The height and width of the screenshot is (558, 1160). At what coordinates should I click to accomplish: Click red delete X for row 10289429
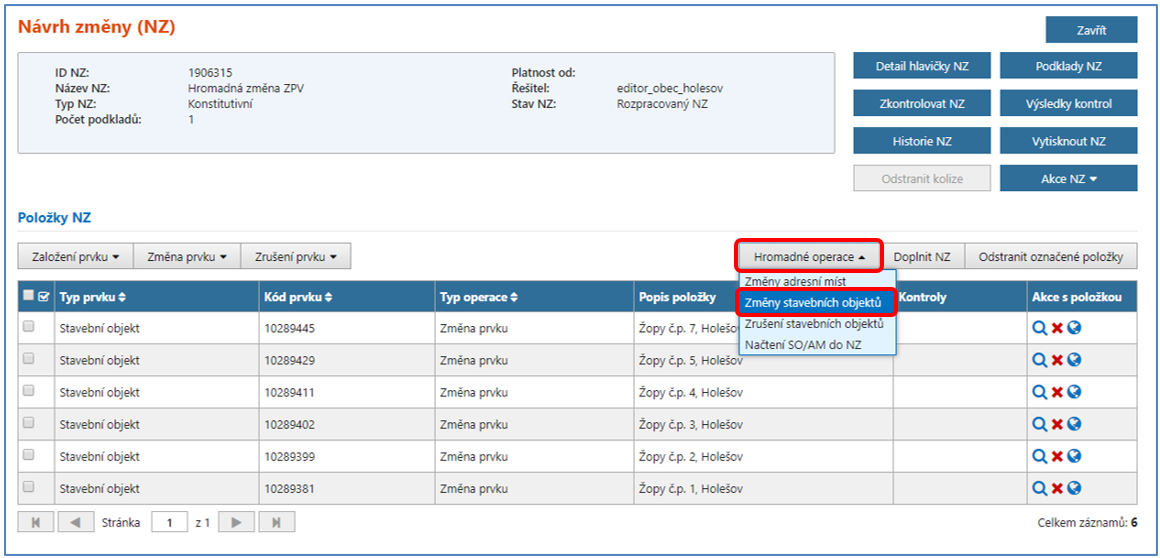pyautogui.click(x=1057, y=360)
